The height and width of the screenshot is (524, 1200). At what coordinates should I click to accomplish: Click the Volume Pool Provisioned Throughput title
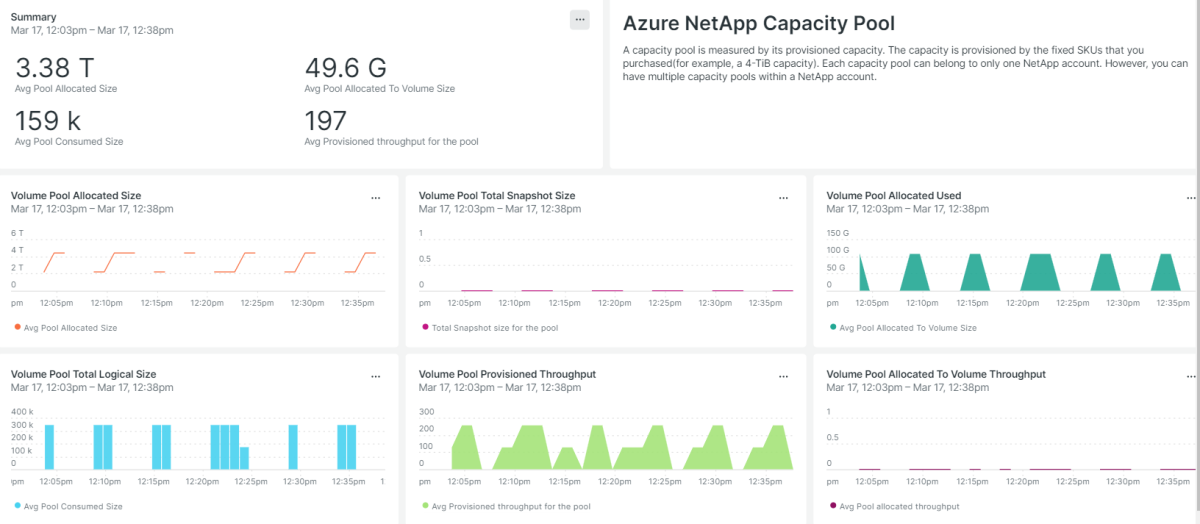tap(507, 374)
